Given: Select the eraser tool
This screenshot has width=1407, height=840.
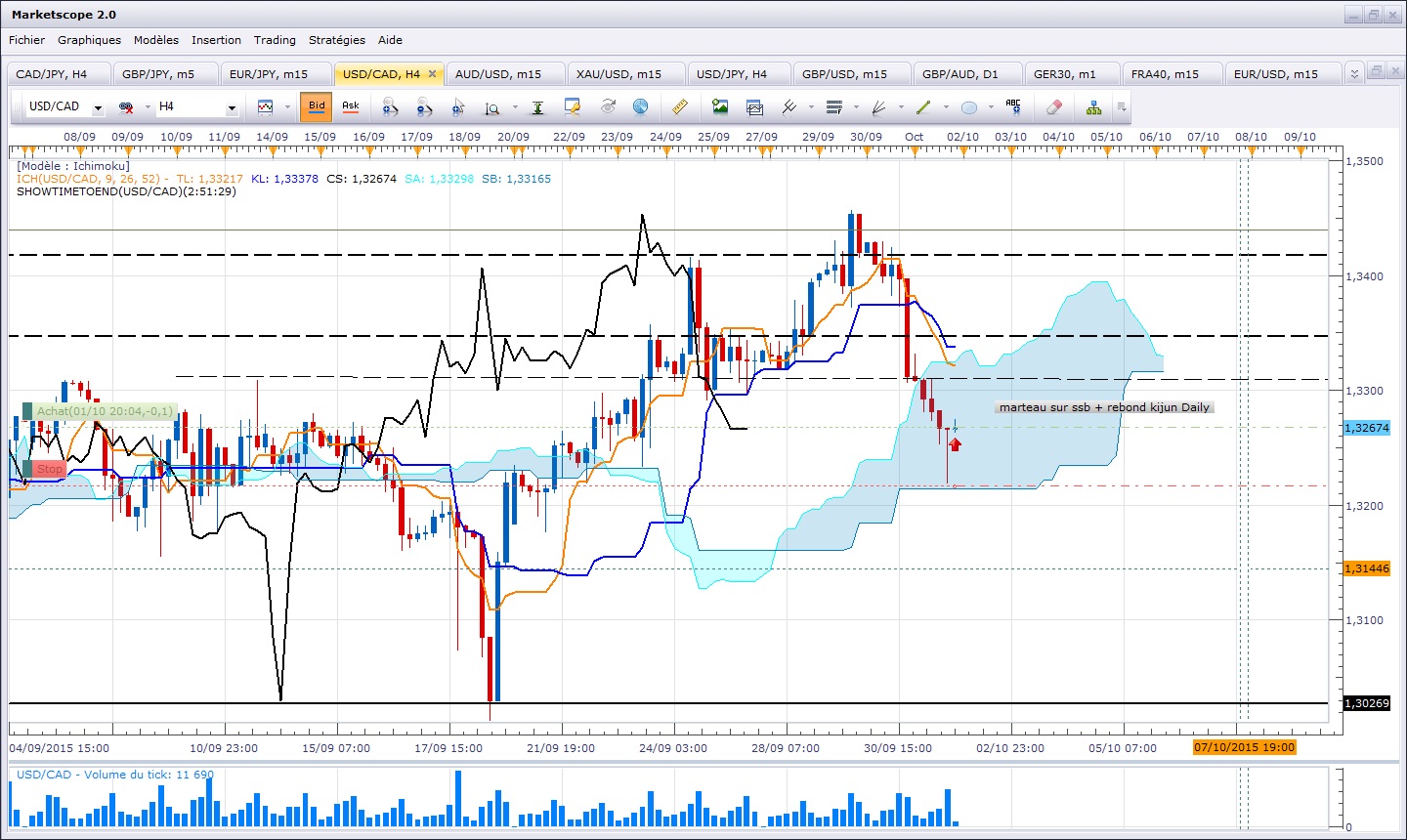Looking at the screenshot, I should tap(1053, 106).
